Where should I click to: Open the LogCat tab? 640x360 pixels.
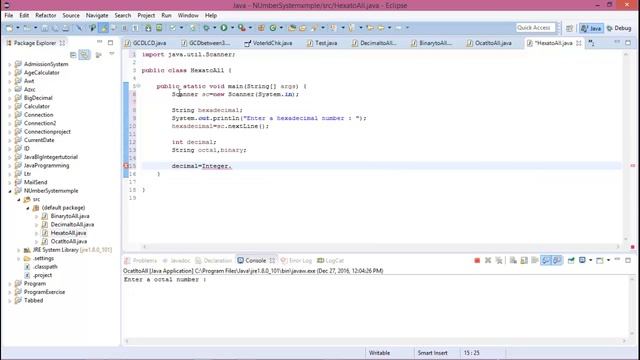coord(331,260)
